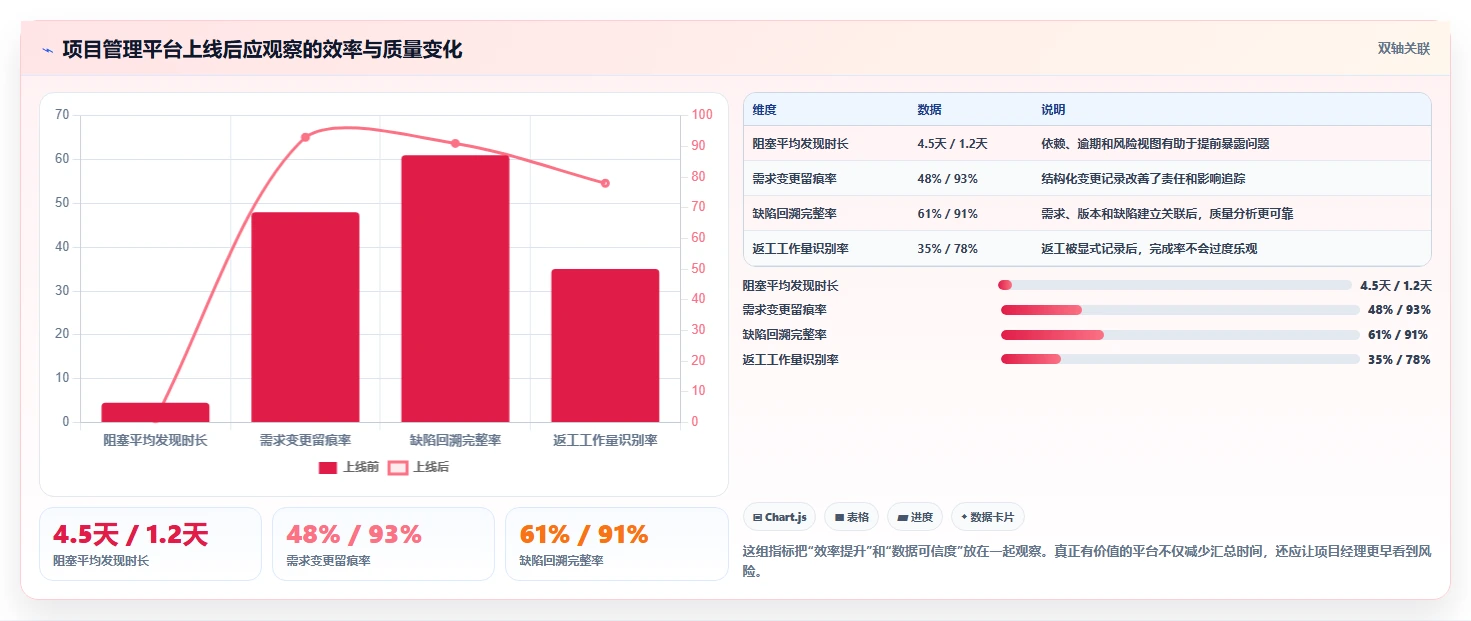
Task: Click the summary paragraph starting 这组指标
Action: click(1088, 562)
